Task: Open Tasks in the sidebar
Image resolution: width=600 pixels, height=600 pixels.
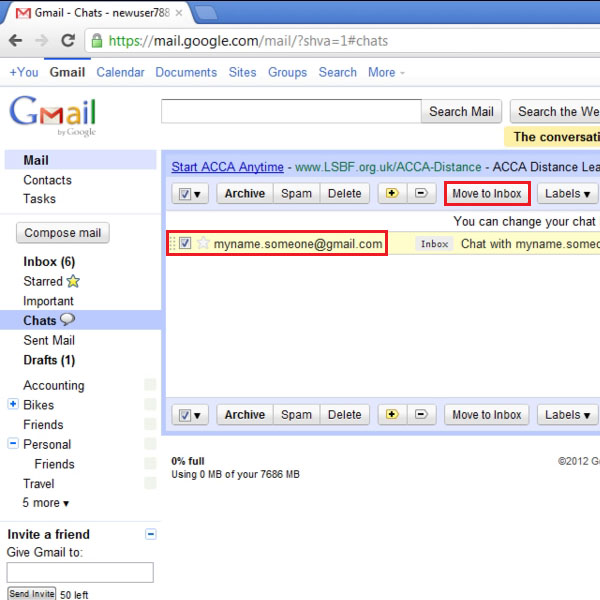Action: coord(39,199)
